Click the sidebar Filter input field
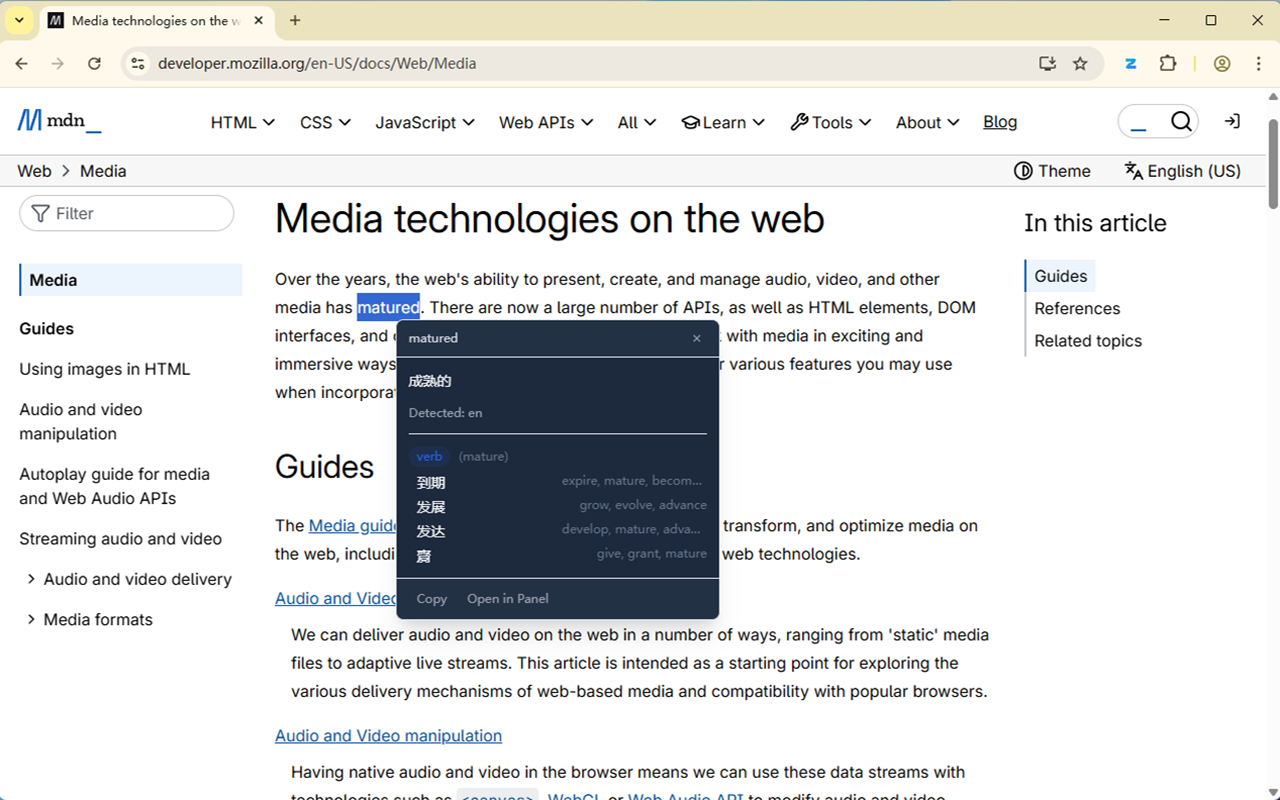Screen dimensions: 1280x800 pyautogui.click(x=127, y=214)
